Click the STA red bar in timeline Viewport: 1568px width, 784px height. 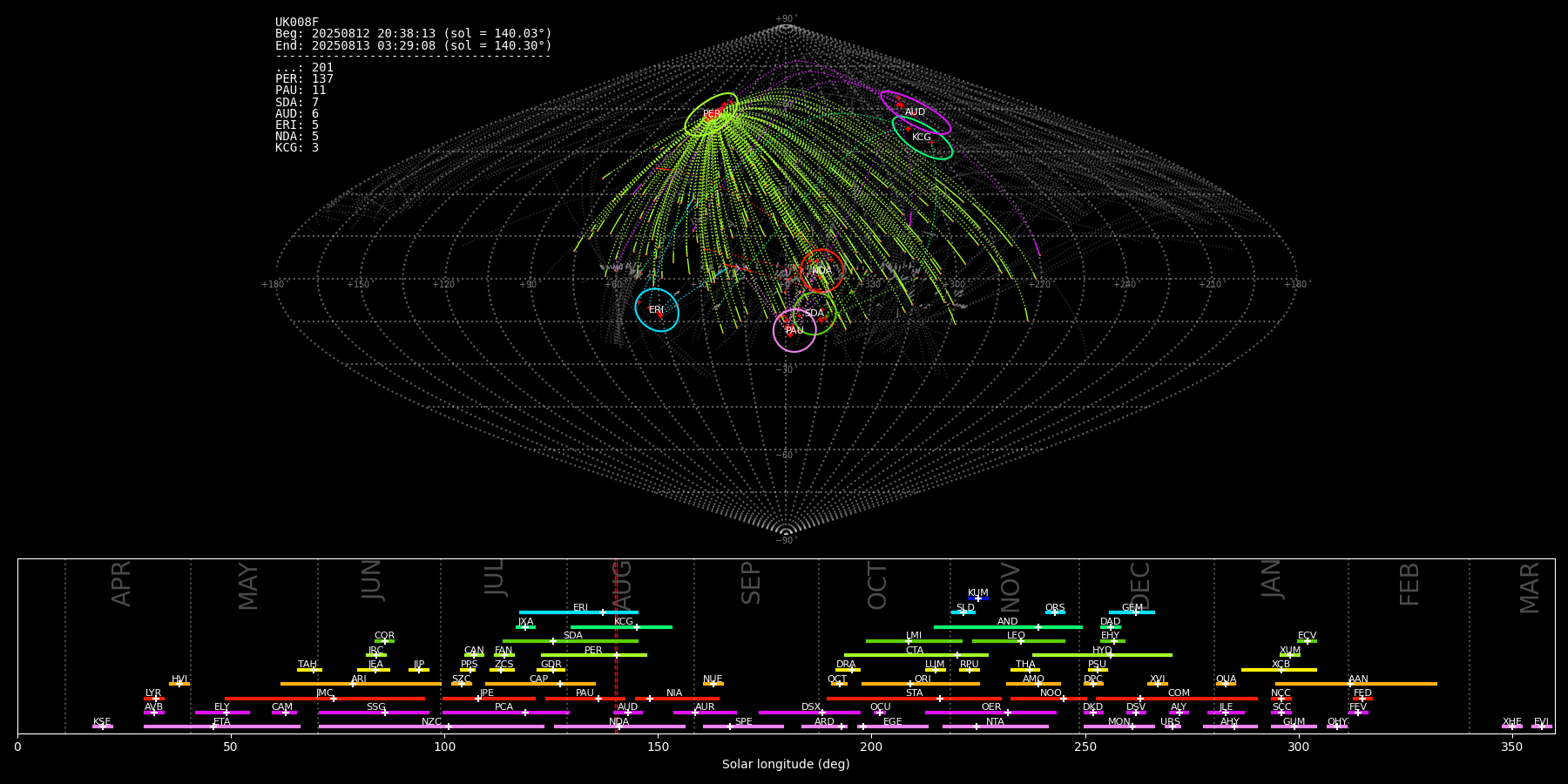[x=914, y=699]
